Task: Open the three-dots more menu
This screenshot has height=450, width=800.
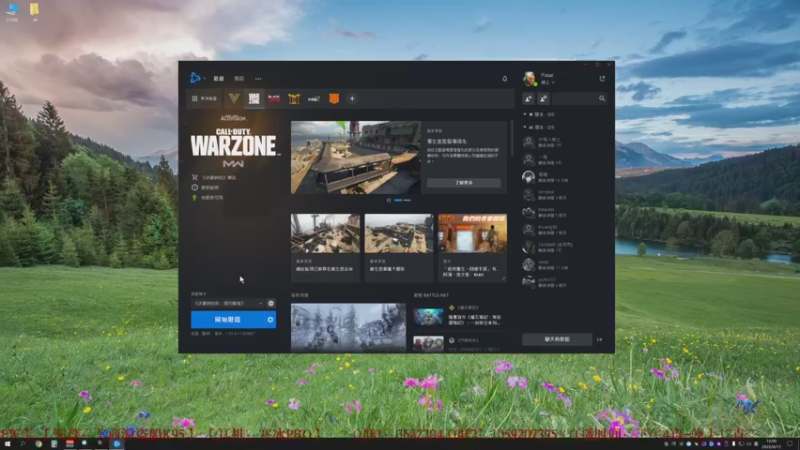Action: (258, 79)
